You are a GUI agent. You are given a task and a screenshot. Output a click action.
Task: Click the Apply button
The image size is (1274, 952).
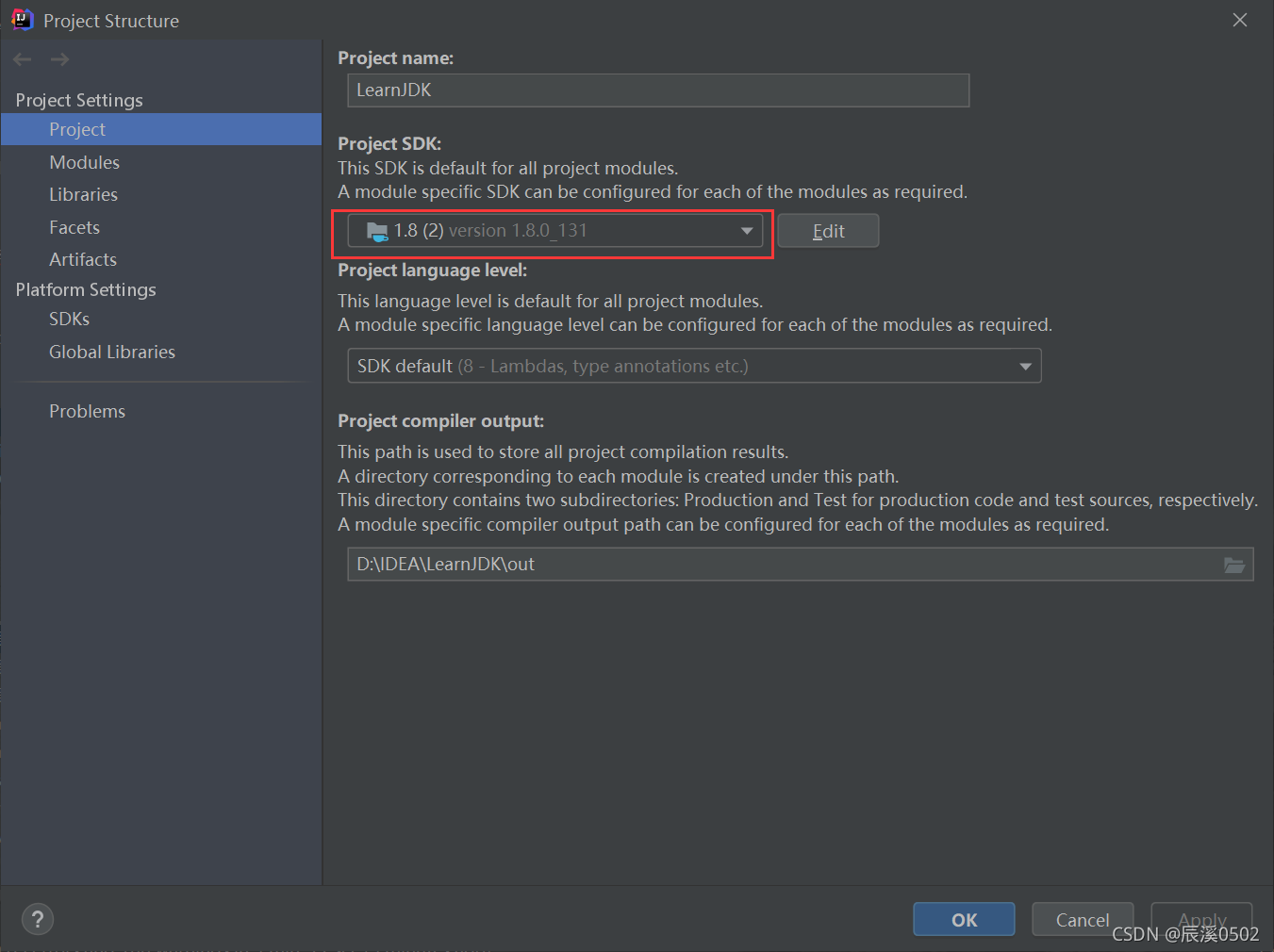point(1201,919)
